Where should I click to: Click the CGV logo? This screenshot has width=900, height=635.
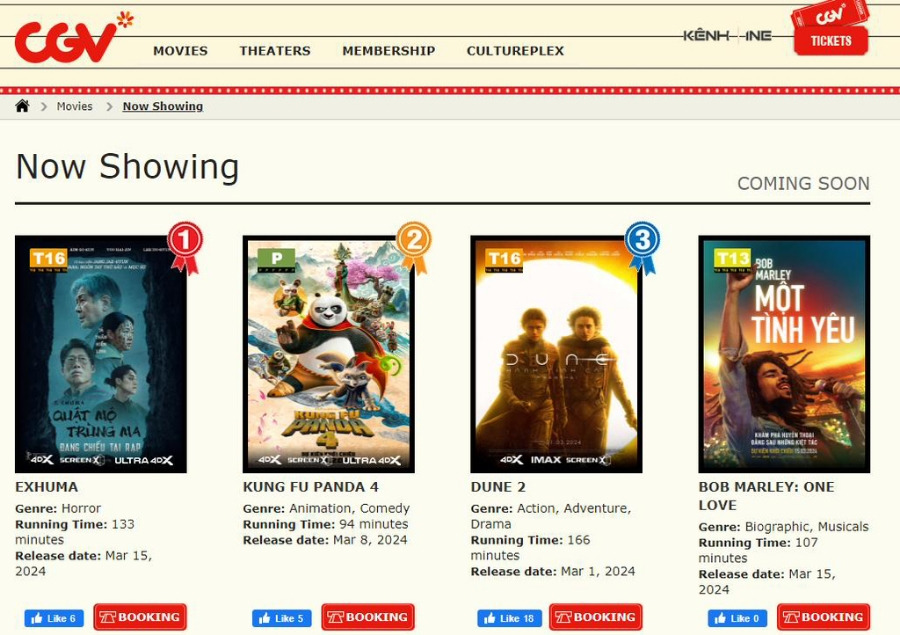pyautogui.click(x=73, y=37)
